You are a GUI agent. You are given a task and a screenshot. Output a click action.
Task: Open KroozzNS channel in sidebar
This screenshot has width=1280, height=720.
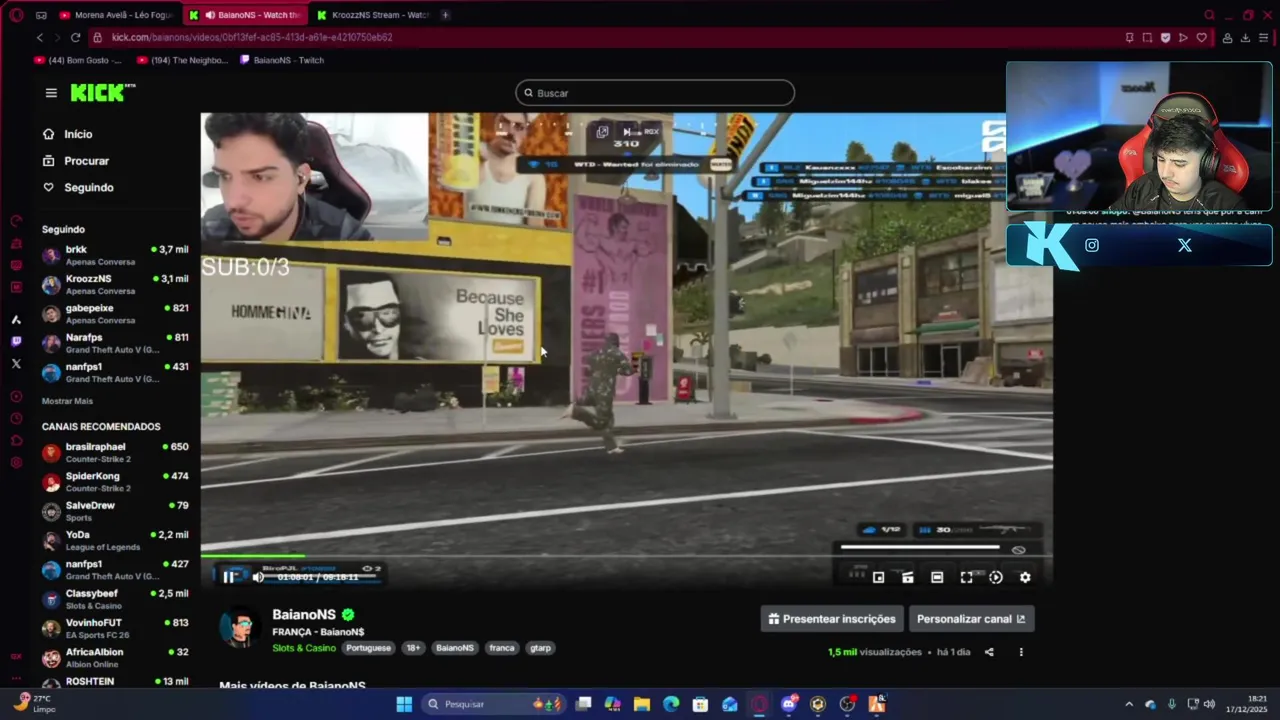(115, 284)
